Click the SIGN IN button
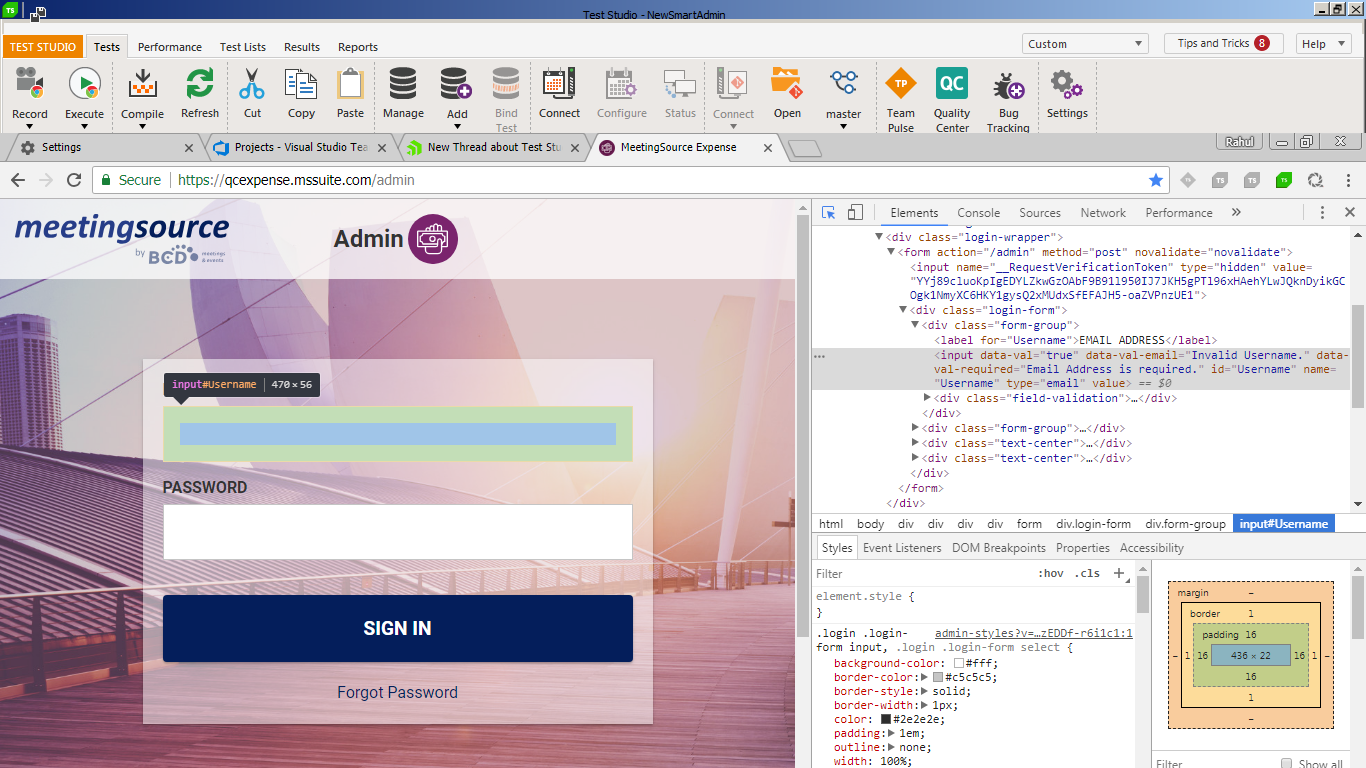Viewport: 1366px width, 768px height. [397, 628]
